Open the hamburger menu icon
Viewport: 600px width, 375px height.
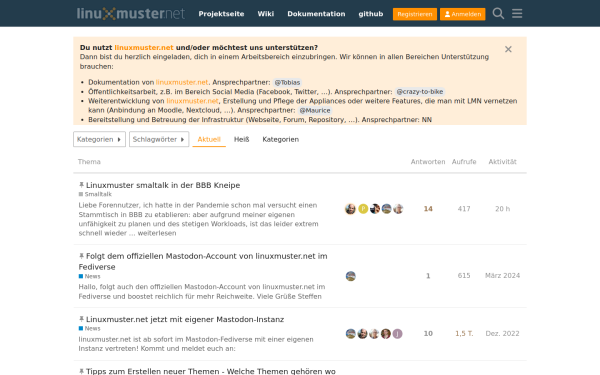tap(517, 13)
